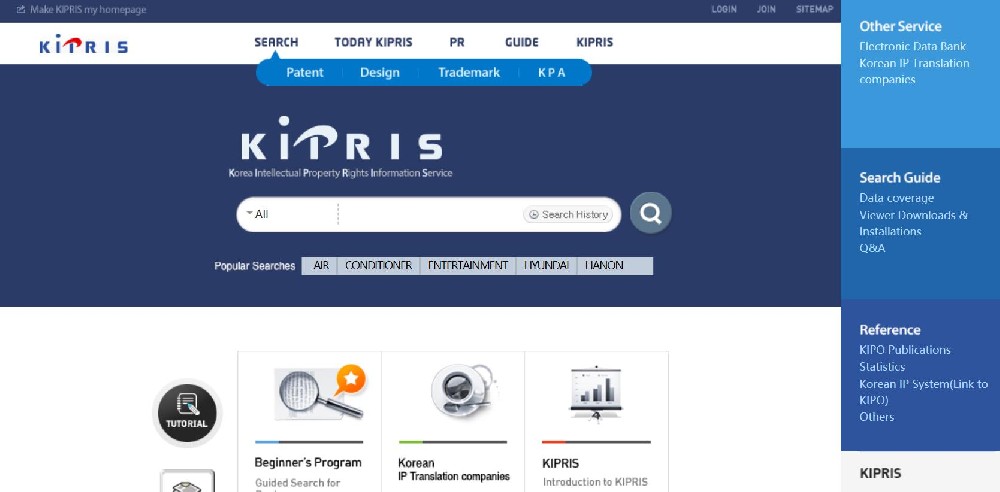Open the Statistics link
This screenshot has width=1000, height=492.
tap(882, 366)
